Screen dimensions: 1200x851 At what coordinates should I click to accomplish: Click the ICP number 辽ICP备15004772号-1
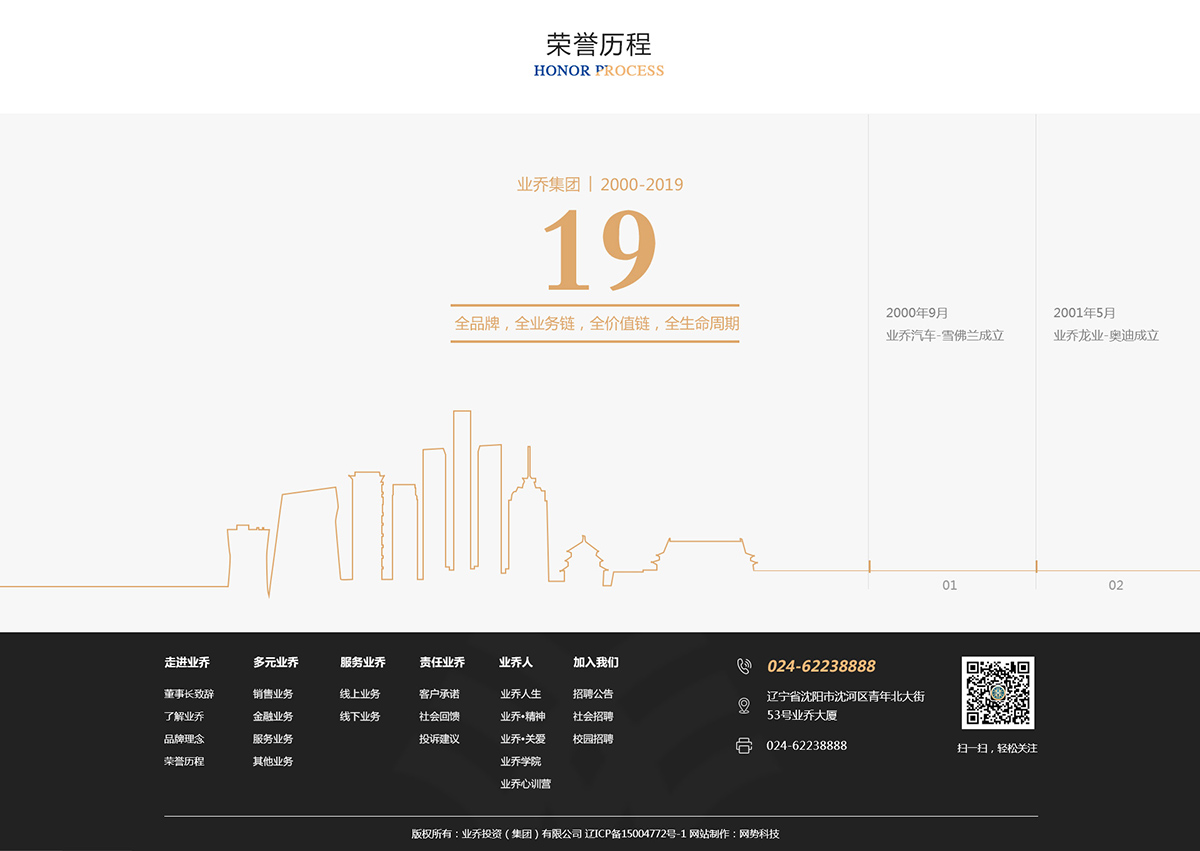635,834
